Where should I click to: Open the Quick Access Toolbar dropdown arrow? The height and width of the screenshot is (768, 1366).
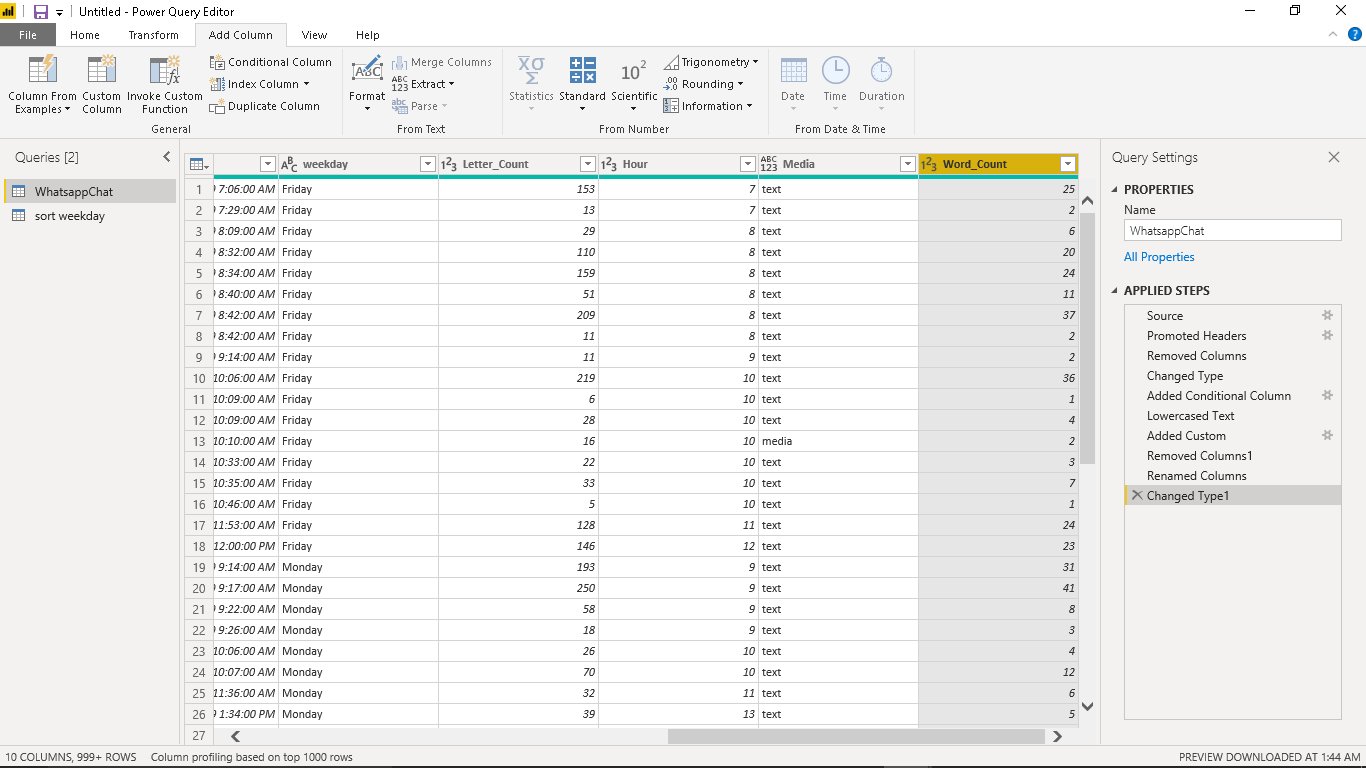pyautogui.click(x=59, y=12)
